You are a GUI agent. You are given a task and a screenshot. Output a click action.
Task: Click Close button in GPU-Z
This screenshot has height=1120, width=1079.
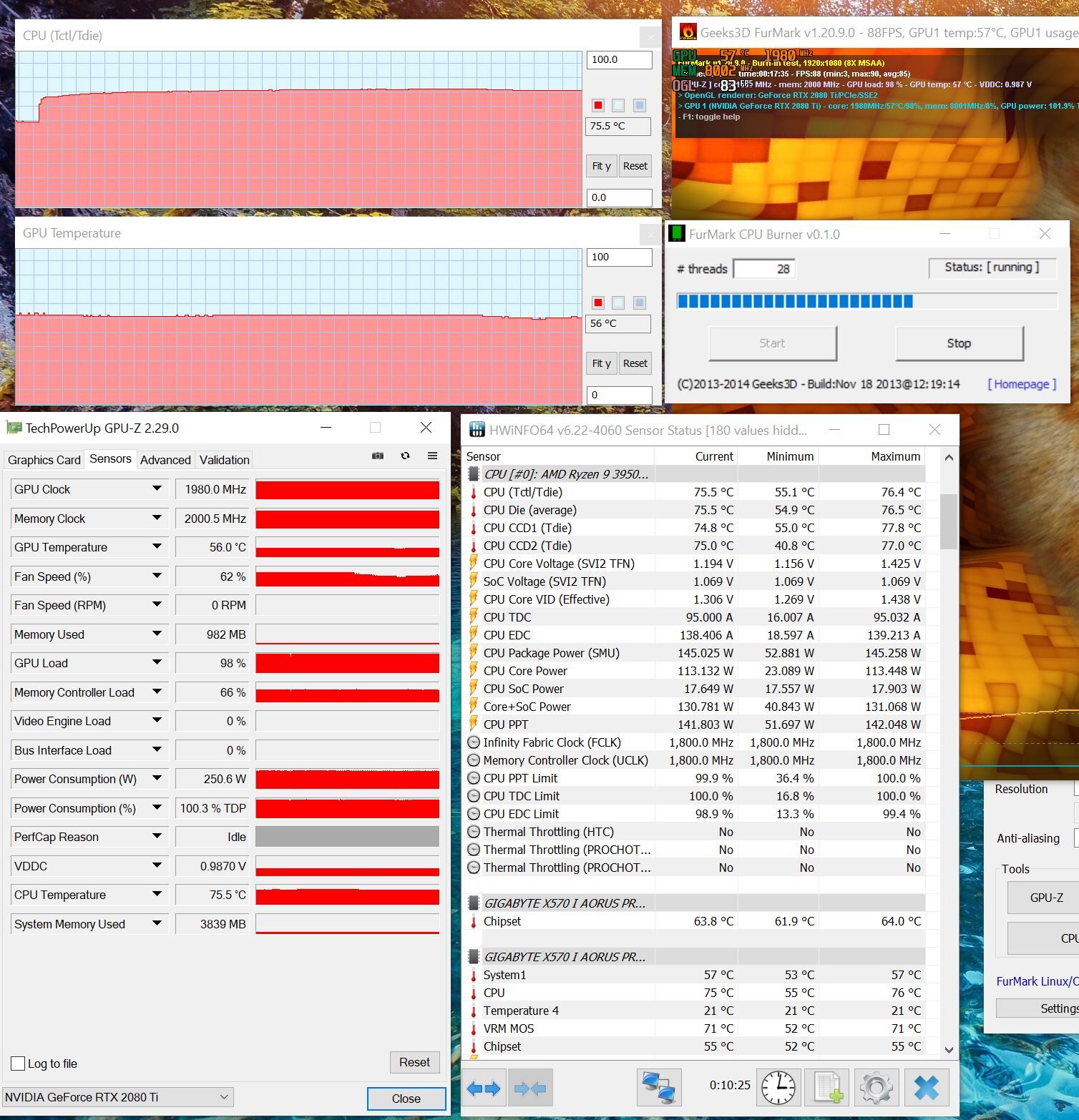click(x=406, y=1099)
